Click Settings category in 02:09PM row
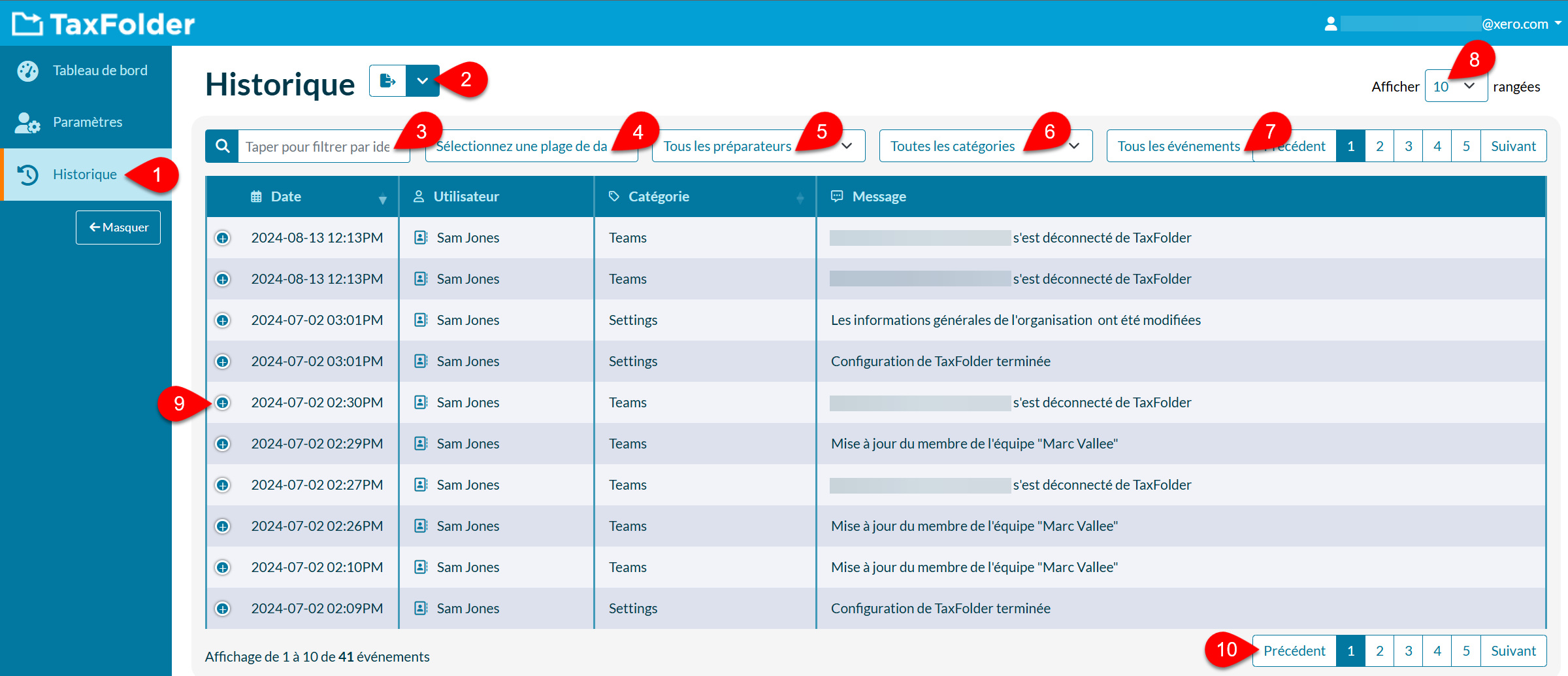Viewport: 1568px width, 676px height. 633,609
